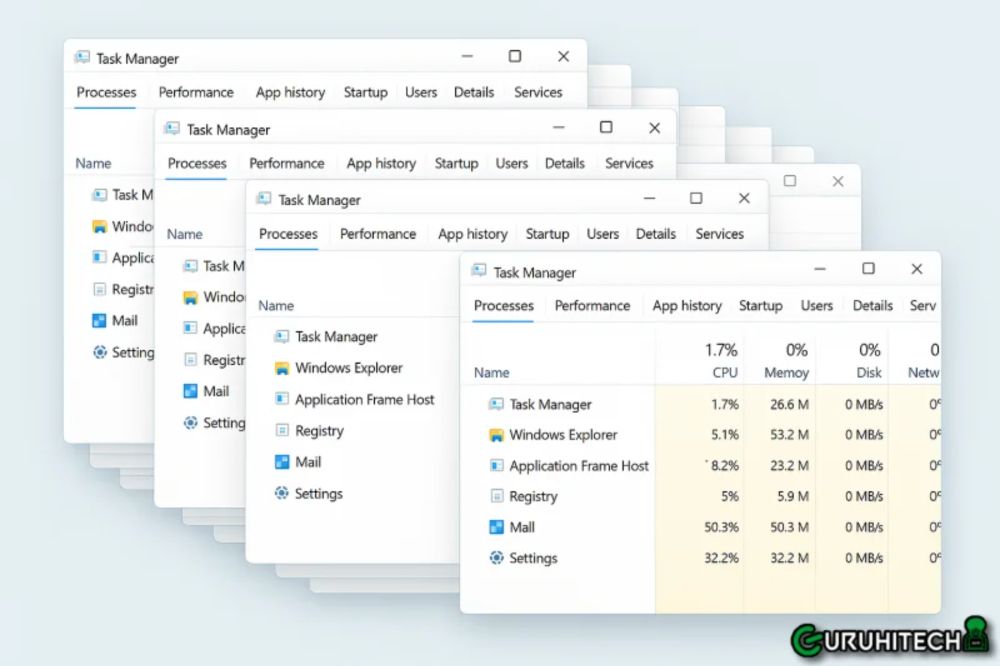Select Mail row in second Task Manager window
The height and width of the screenshot is (666, 1000).
tap(205, 391)
